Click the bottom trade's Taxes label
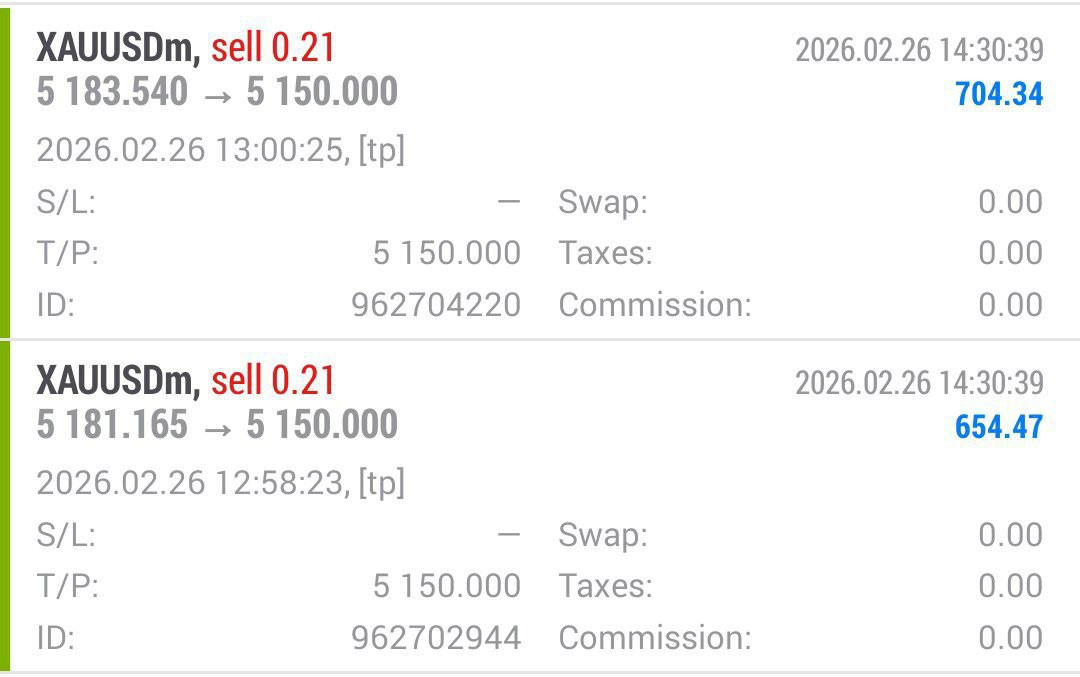This screenshot has width=1080, height=677. pos(606,586)
